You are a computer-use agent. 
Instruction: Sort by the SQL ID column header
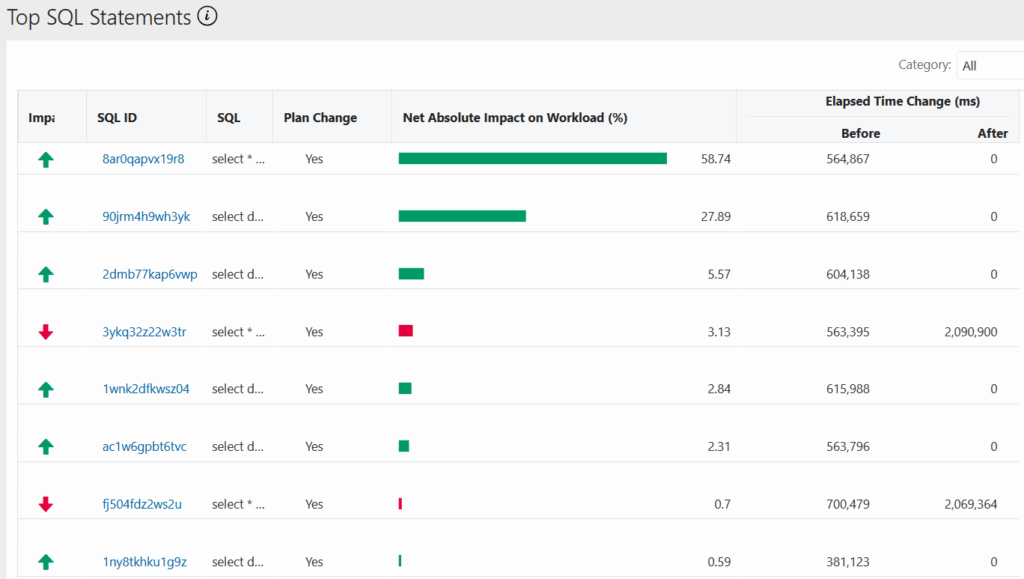point(117,118)
